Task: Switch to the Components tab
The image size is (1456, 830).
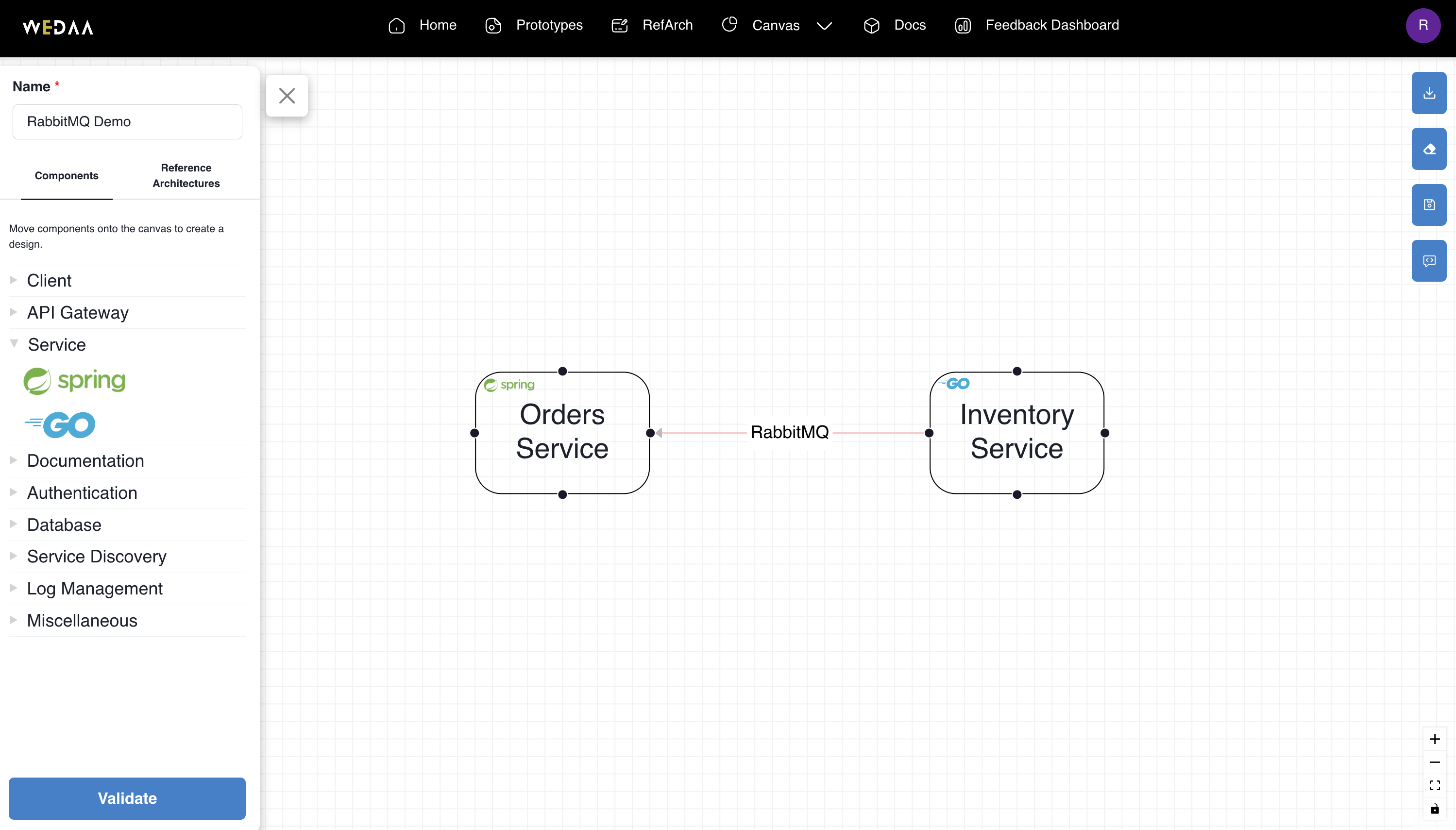Action: point(67,176)
